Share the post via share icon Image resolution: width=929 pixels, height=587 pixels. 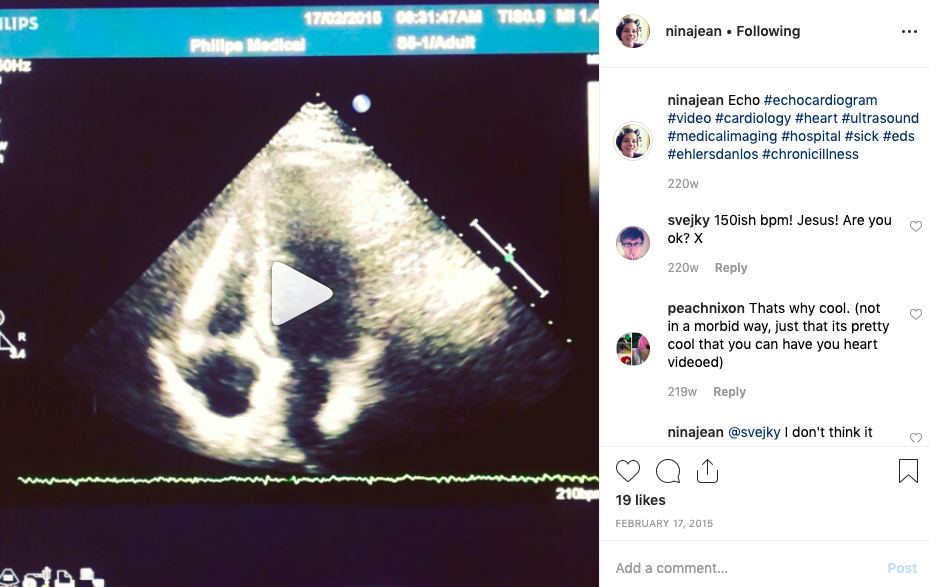click(707, 471)
